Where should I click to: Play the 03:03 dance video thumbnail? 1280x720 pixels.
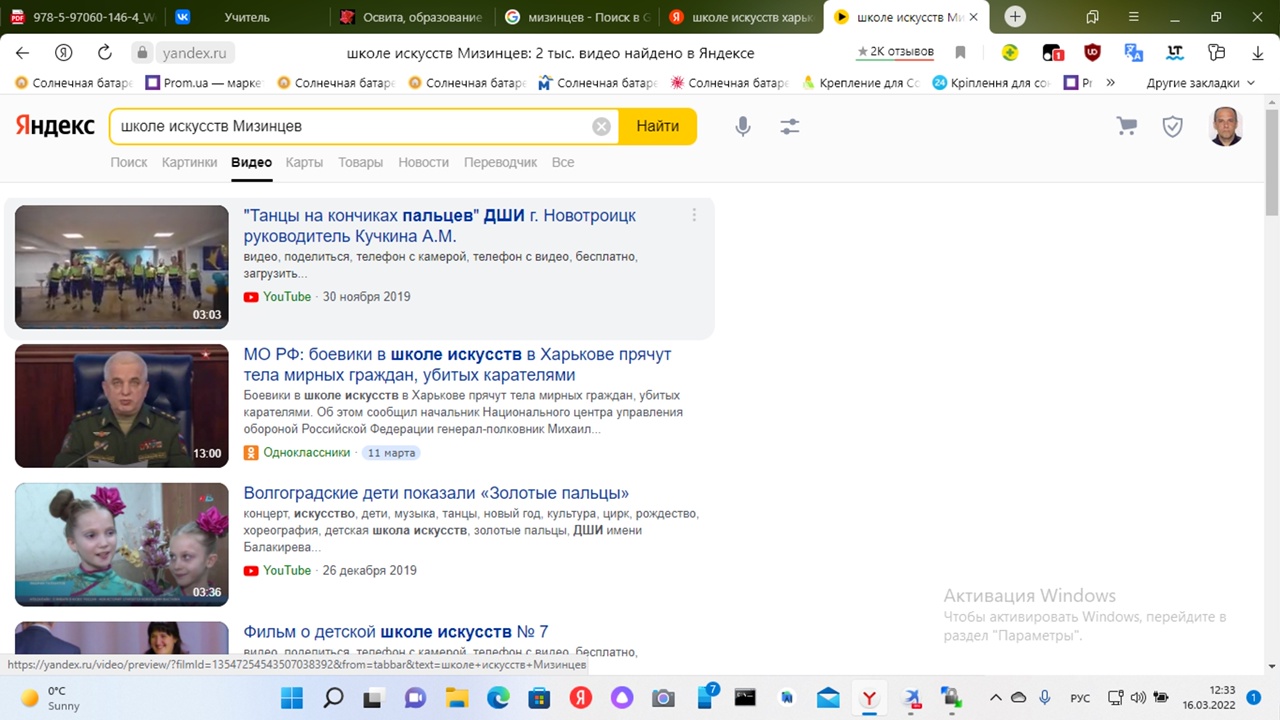pyautogui.click(x=122, y=267)
